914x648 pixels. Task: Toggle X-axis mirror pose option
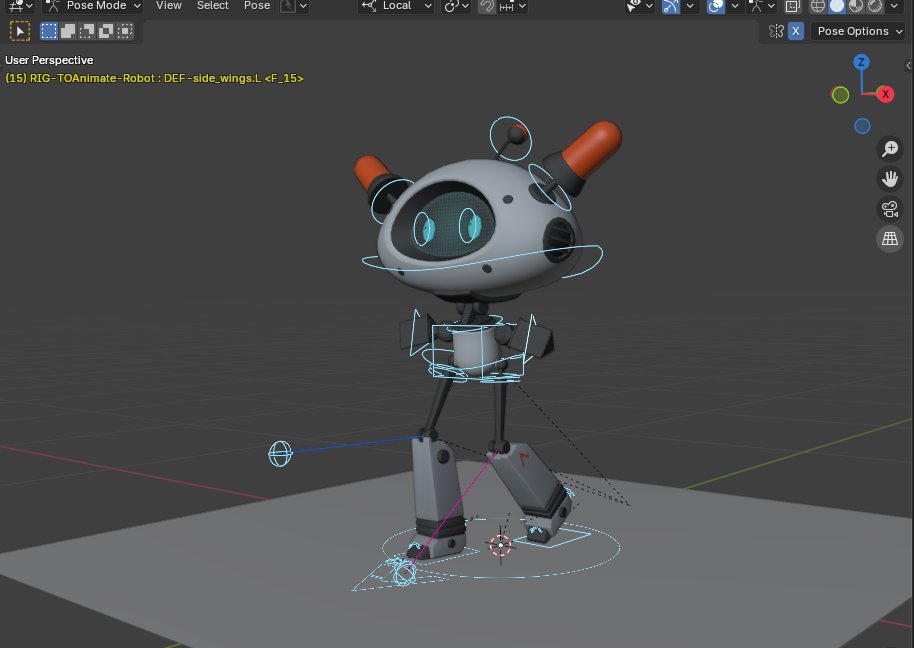coord(795,31)
